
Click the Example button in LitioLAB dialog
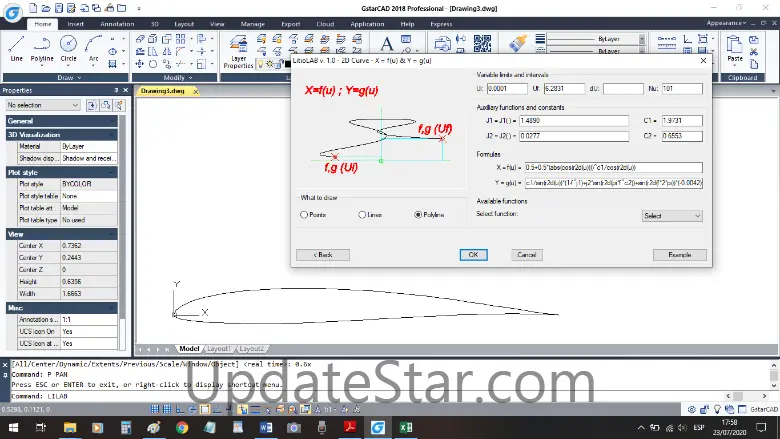[x=680, y=255]
